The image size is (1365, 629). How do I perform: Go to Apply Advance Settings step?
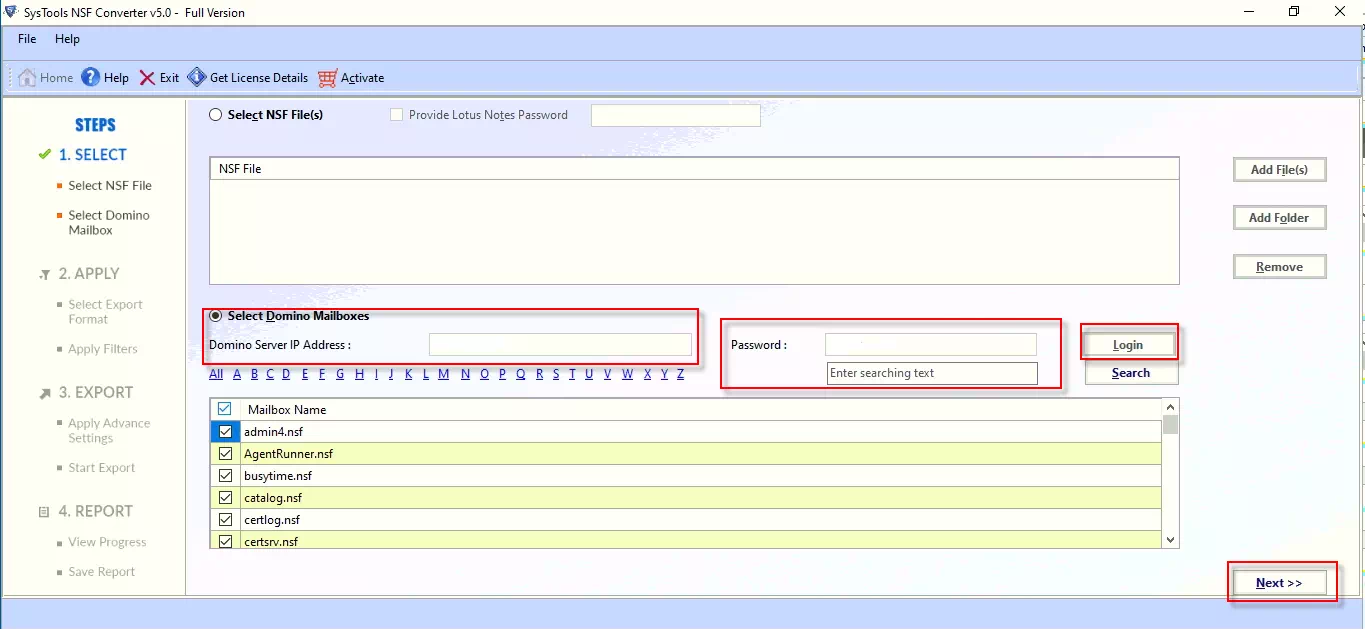(x=109, y=431)
